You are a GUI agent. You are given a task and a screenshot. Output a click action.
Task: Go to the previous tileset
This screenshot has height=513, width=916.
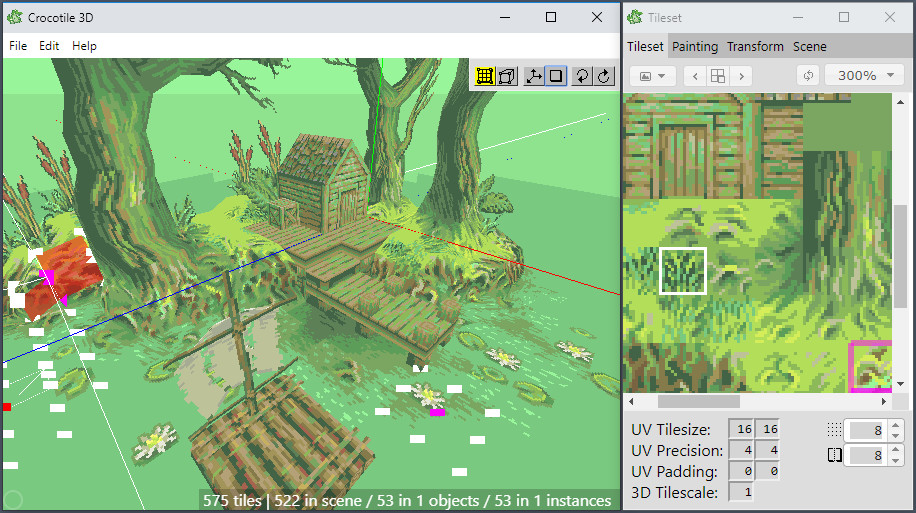coord(695,76)
